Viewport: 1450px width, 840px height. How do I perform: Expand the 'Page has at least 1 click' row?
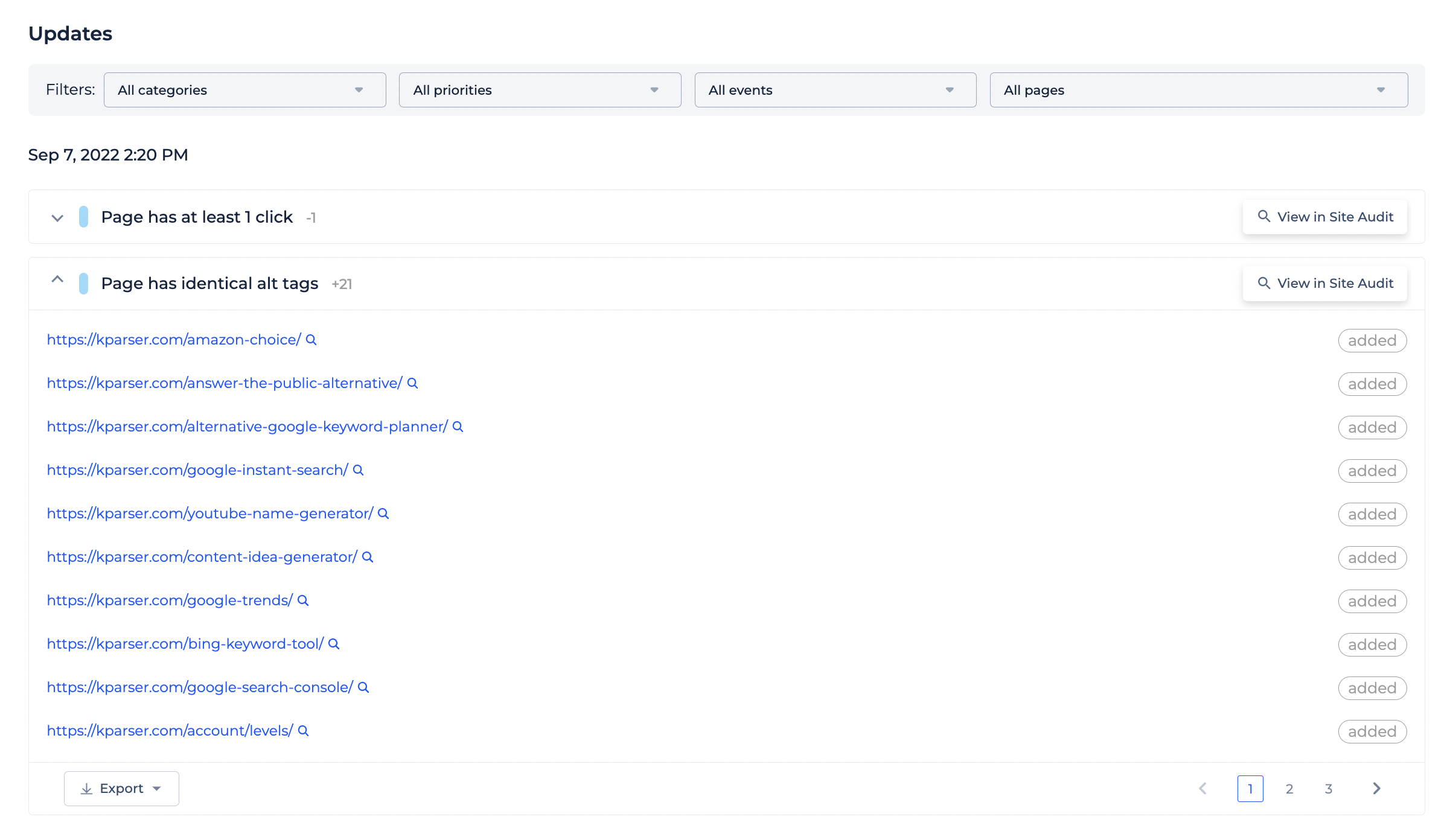coord(57,218)
